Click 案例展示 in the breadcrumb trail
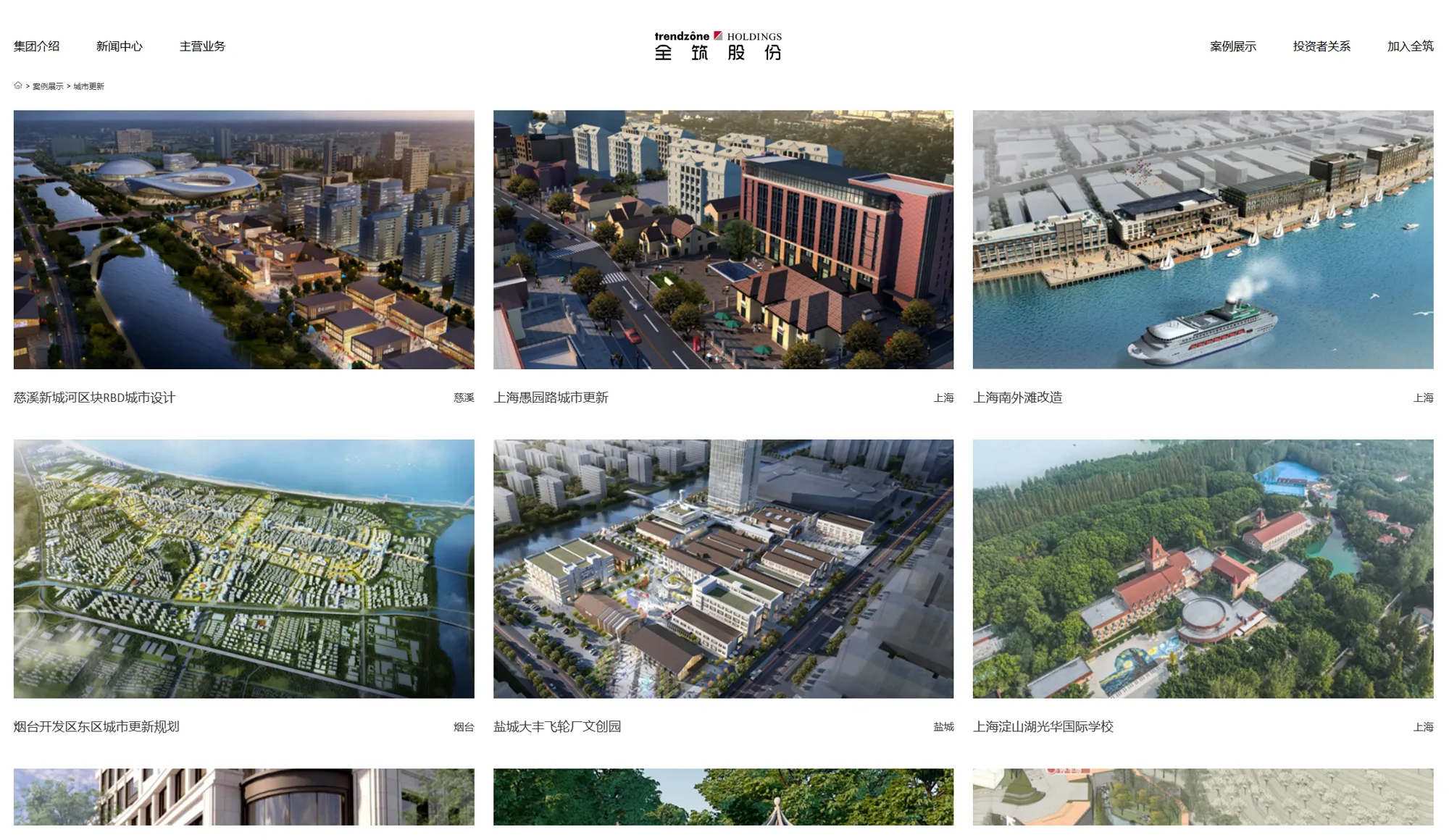 pyautogui.click(x=48, y=86)
